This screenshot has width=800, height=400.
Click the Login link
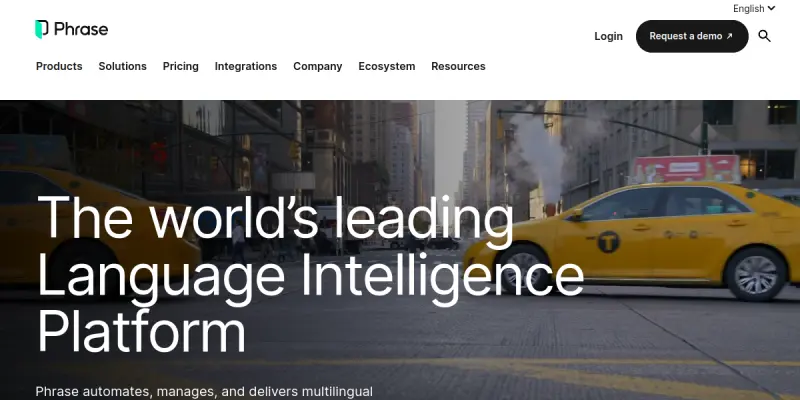[x=608, y=36]
